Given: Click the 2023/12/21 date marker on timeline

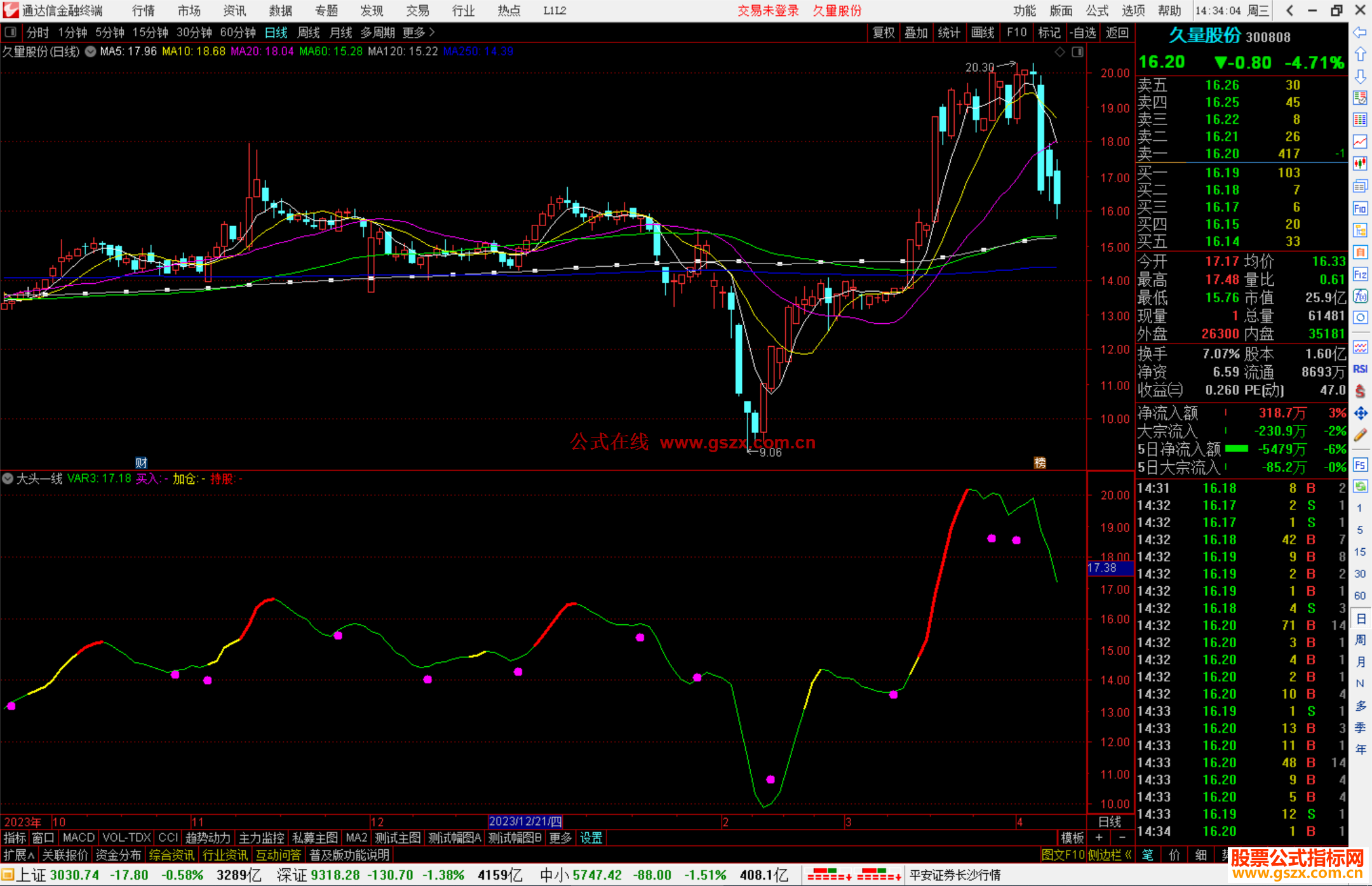Looking at the screenshot, I should [525, 821].
